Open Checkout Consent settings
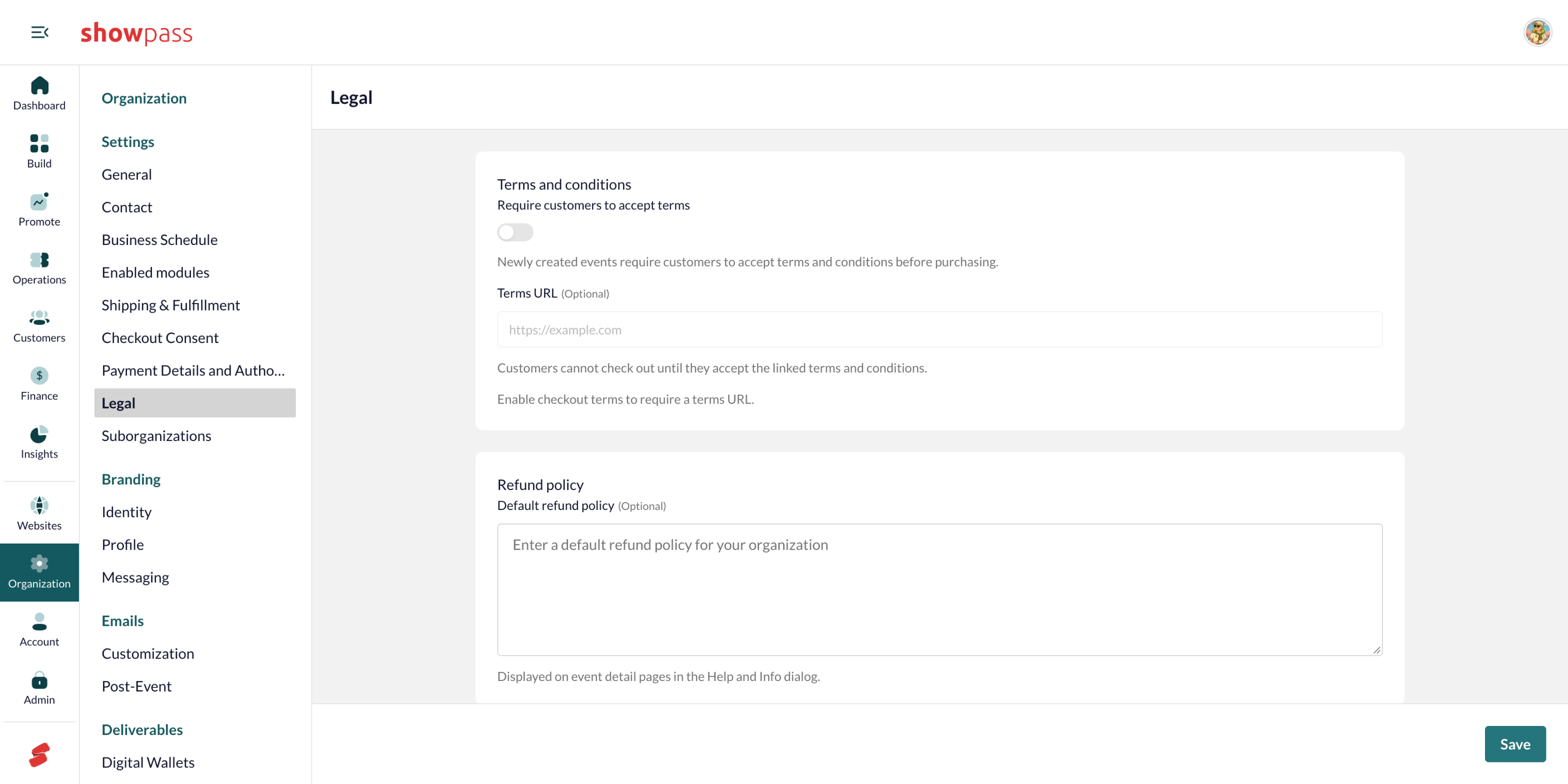This screenshot has width=1568, height=784. coord(160,338)
